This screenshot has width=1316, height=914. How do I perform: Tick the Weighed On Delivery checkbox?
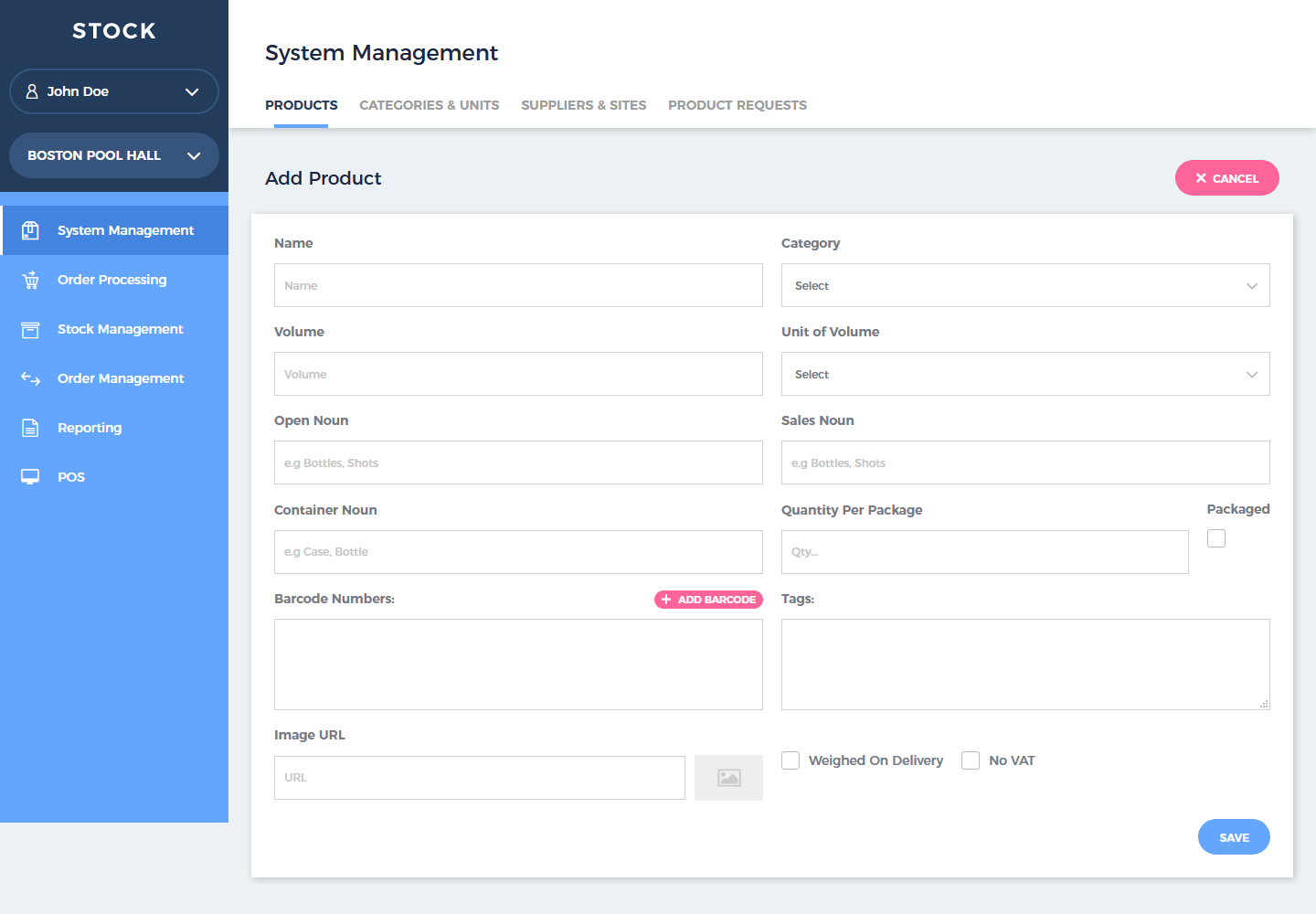click(x=791, y=760)
